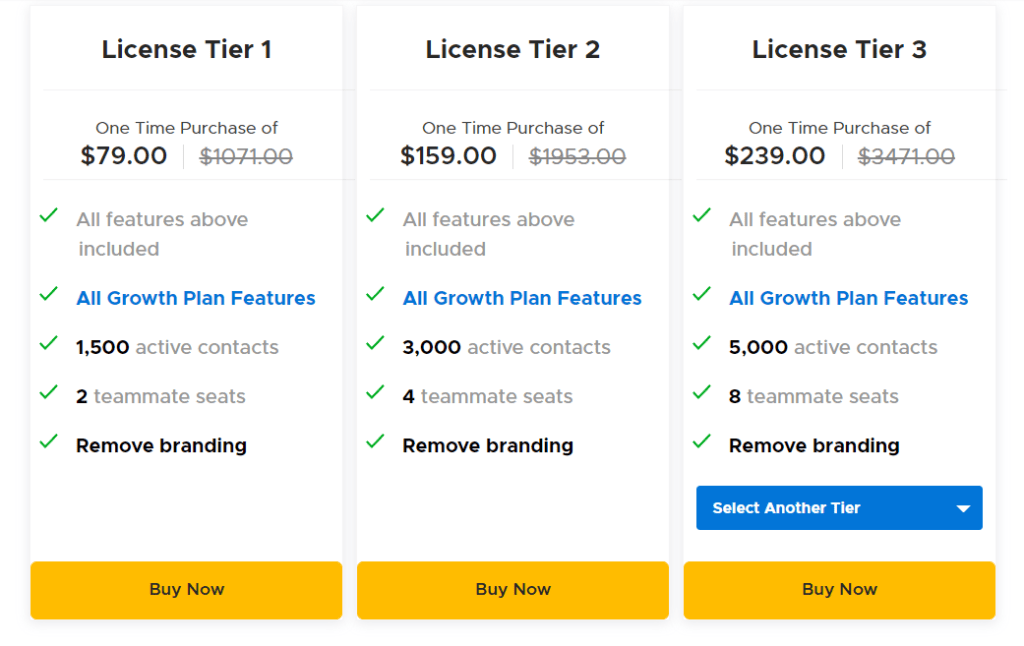Screen dimensions: 1024x646
Task: Click the checkmark beside 8 teammate seats
Action: [x=702, y=392]
